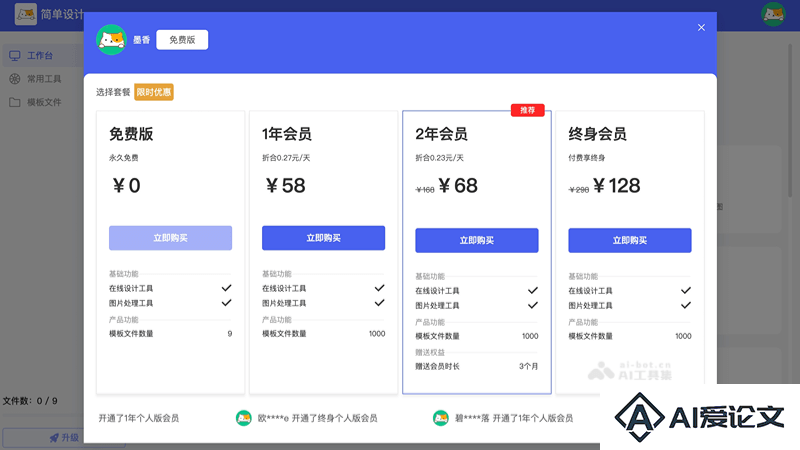Open 模板文件 in the sidebar
The height and width of the screenshot is (450, 800).
pos(44,103)
